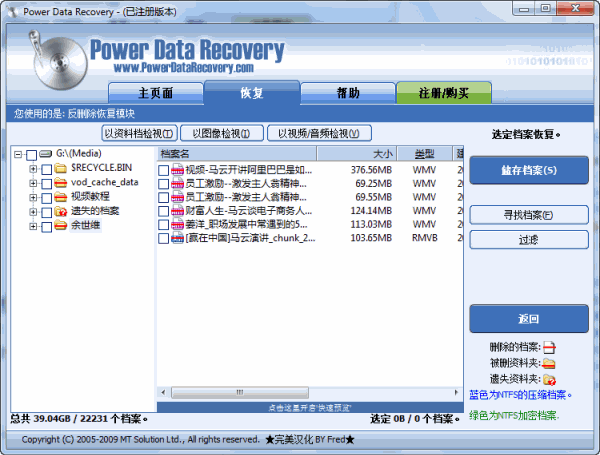Click the file icon of 财富人生 video
The width and height of the screenshot is (600, 455).
[178, 211]
